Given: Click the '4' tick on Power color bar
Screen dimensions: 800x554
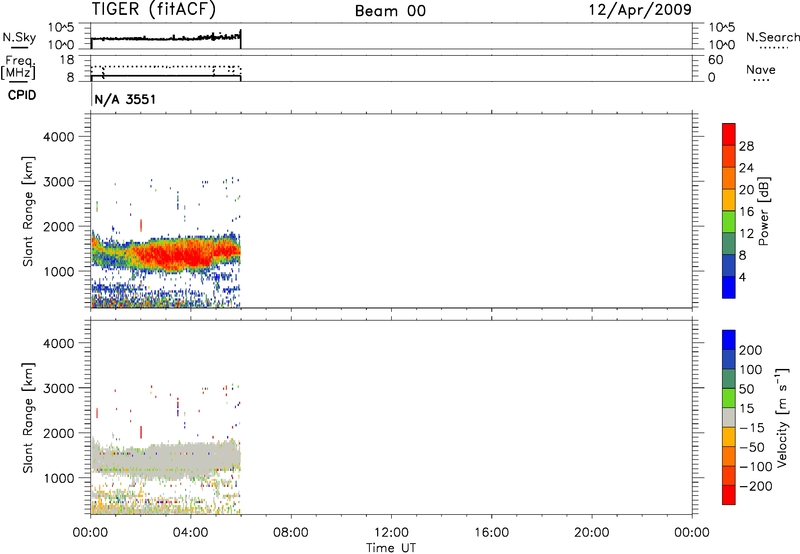Looking at the screenshot, I should (742, 277).
